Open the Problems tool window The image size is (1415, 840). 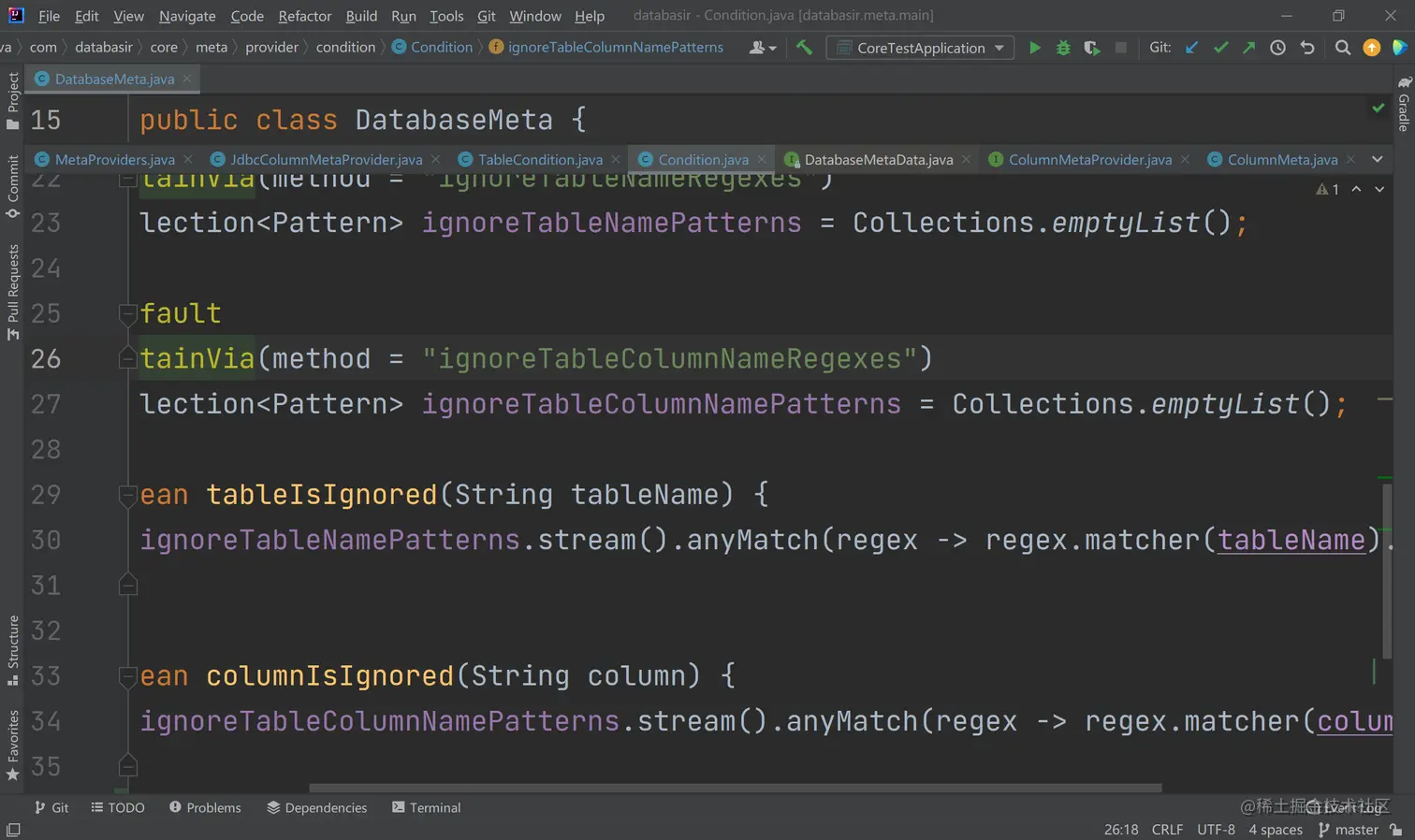(205, 807)
